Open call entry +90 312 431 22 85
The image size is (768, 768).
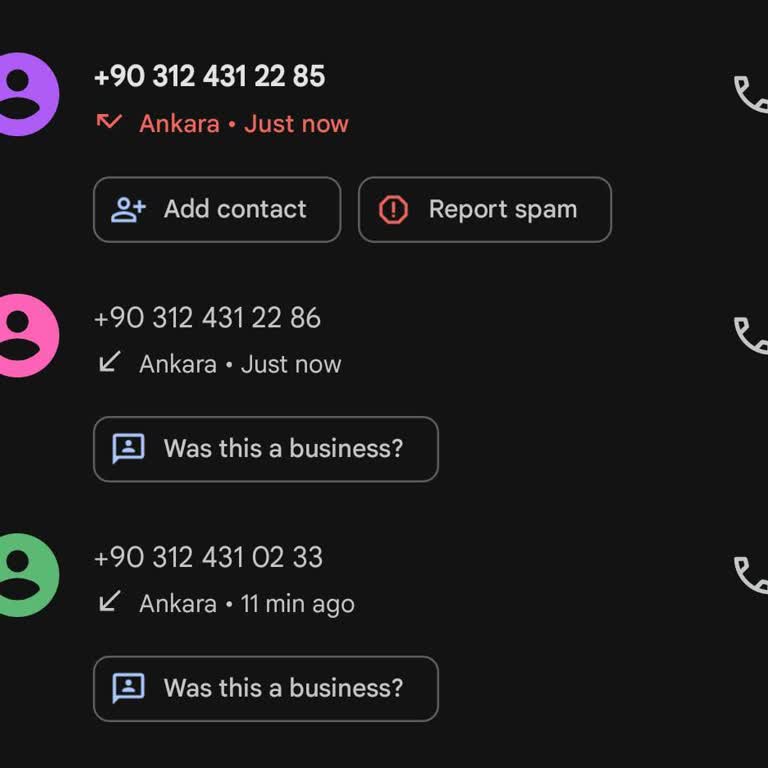click(209, 76)
